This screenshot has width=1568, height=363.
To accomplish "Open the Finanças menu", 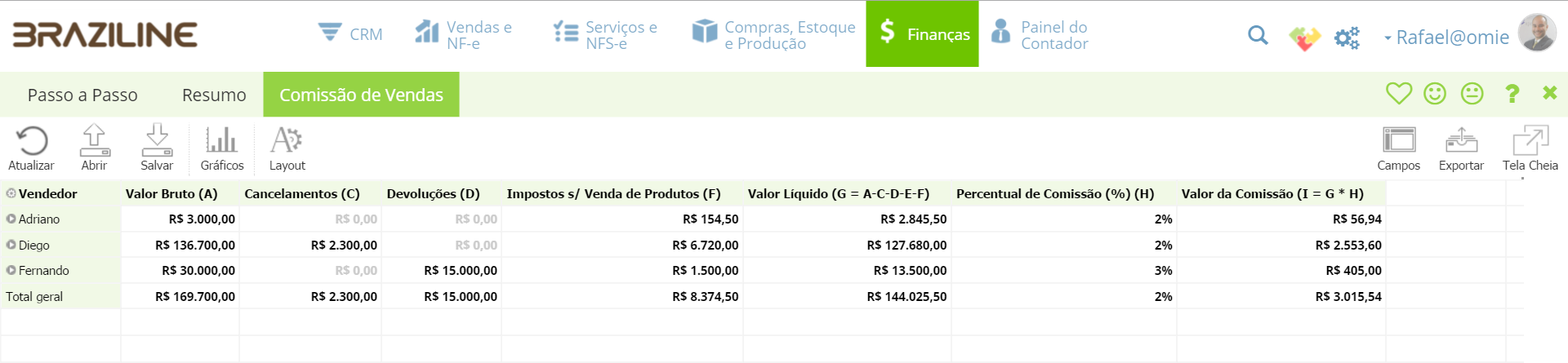I will click(x=922, y=33).
